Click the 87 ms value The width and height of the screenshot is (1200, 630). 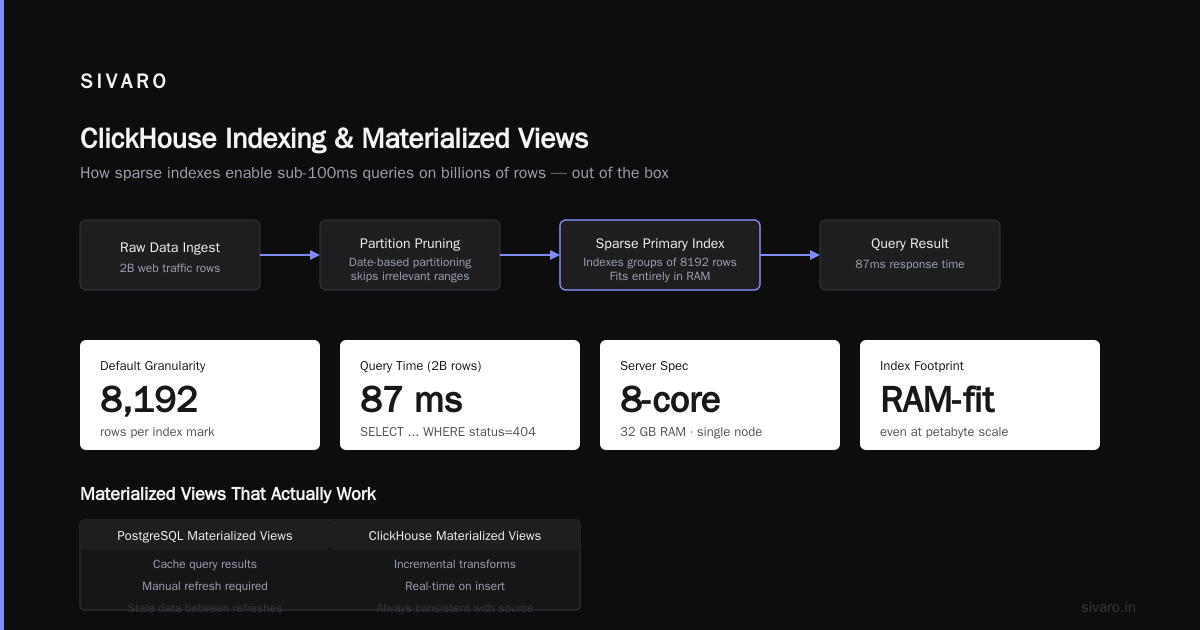pos(411,400)
